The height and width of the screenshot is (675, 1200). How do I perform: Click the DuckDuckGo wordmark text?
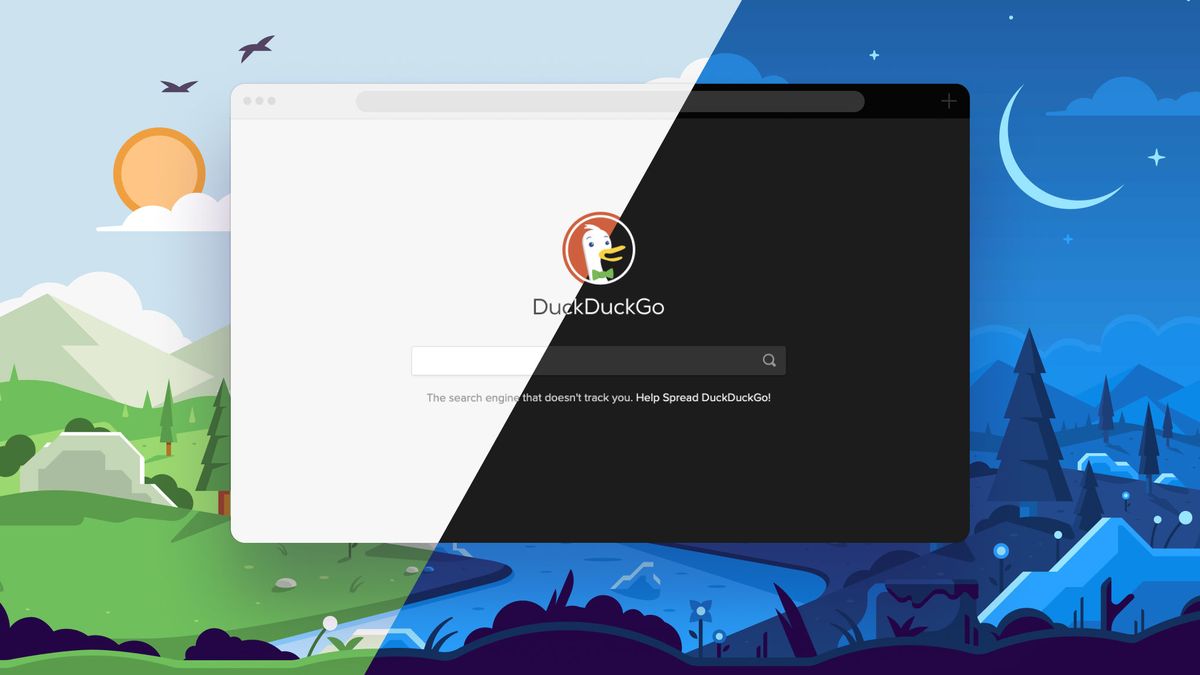(x=598, y=308)
